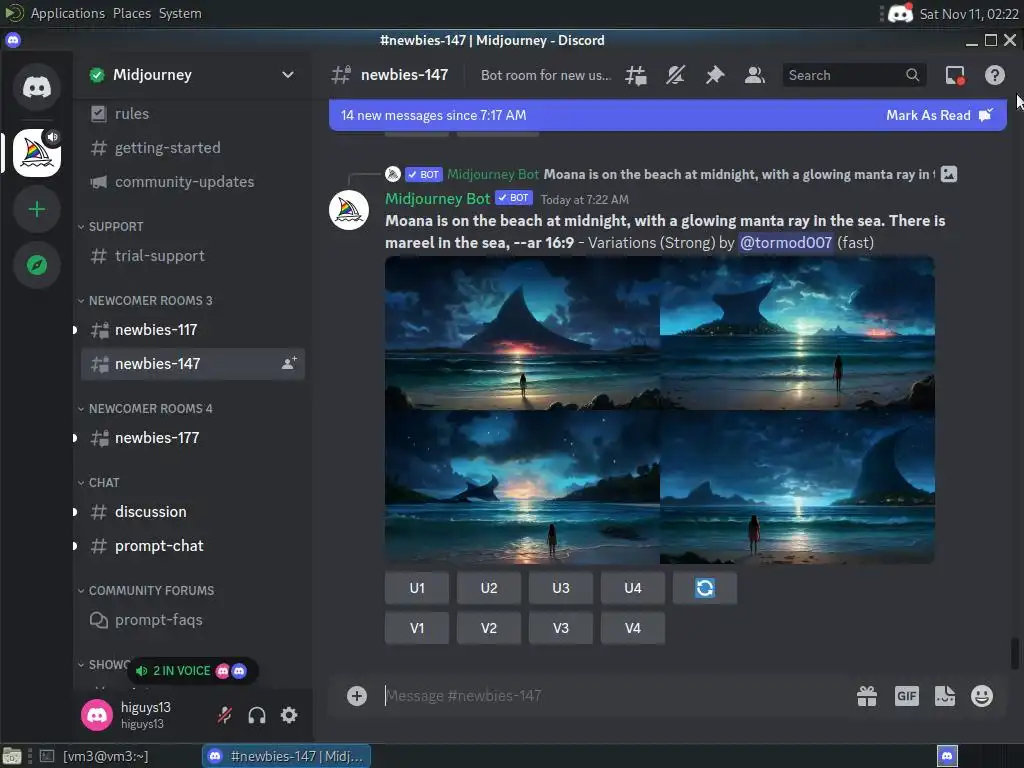Open the emoji picker
The height and width of the screenshot is (768, 1024).
982,696
